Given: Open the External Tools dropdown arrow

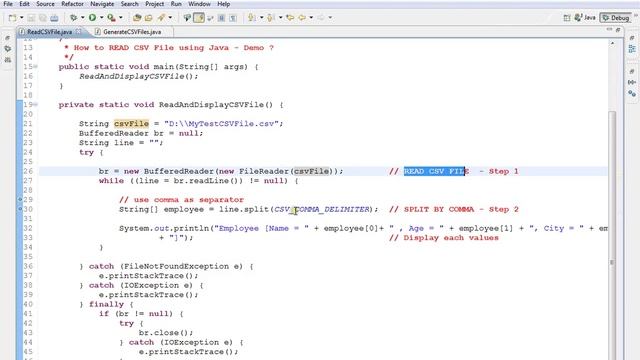Looking at the screenshot, I should pyautogui.click(x=120, y=18).
